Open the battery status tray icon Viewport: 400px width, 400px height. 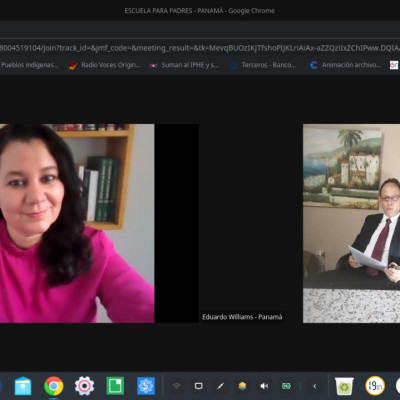(286, 386)
